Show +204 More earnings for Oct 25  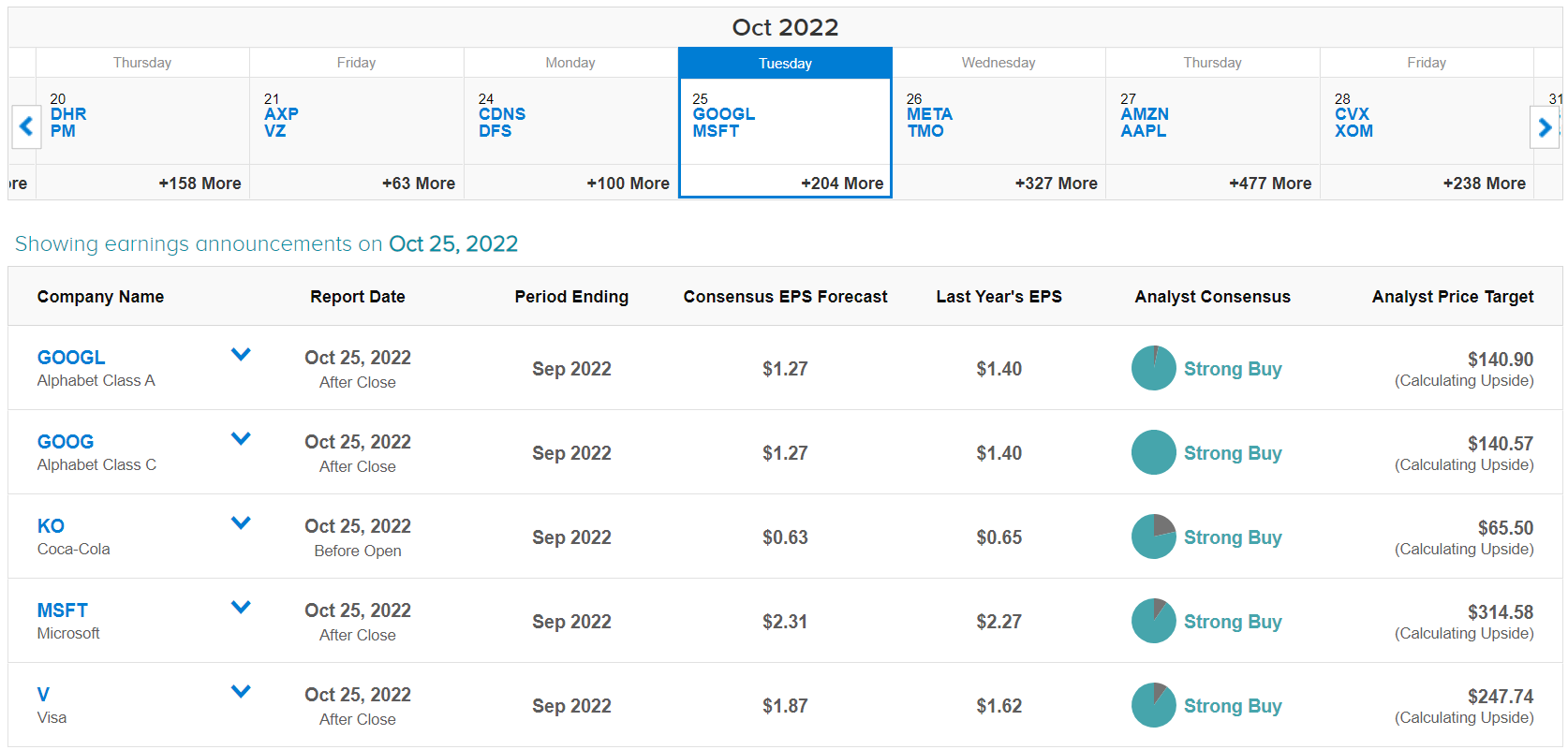click(842, 184)
